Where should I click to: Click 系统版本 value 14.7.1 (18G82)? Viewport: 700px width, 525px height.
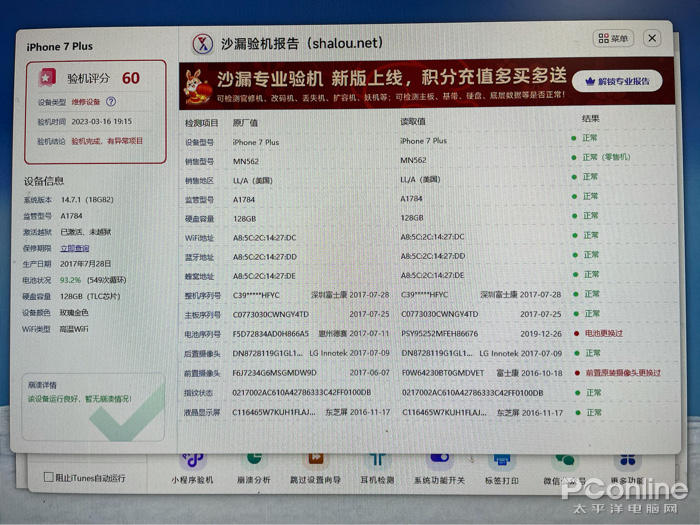[x=87, y=200]
